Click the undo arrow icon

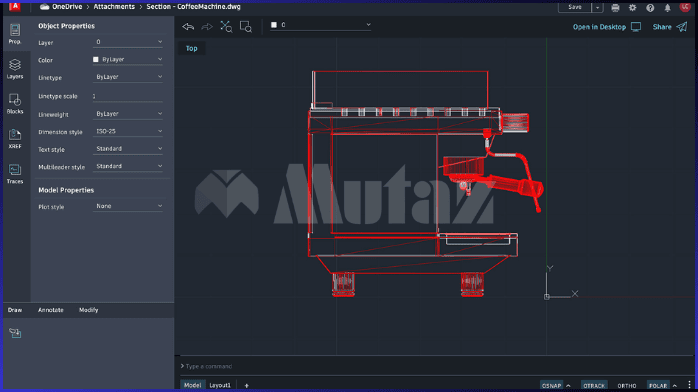click(x=188, y=27)
